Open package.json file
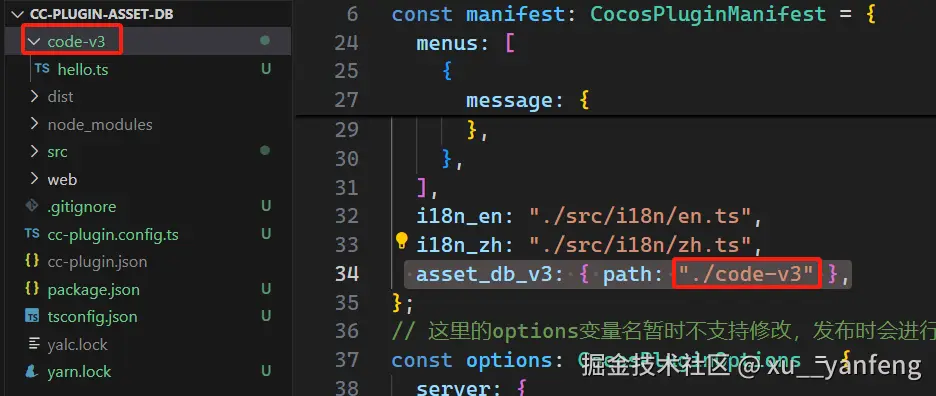936x396 pixels. point(94,290)
